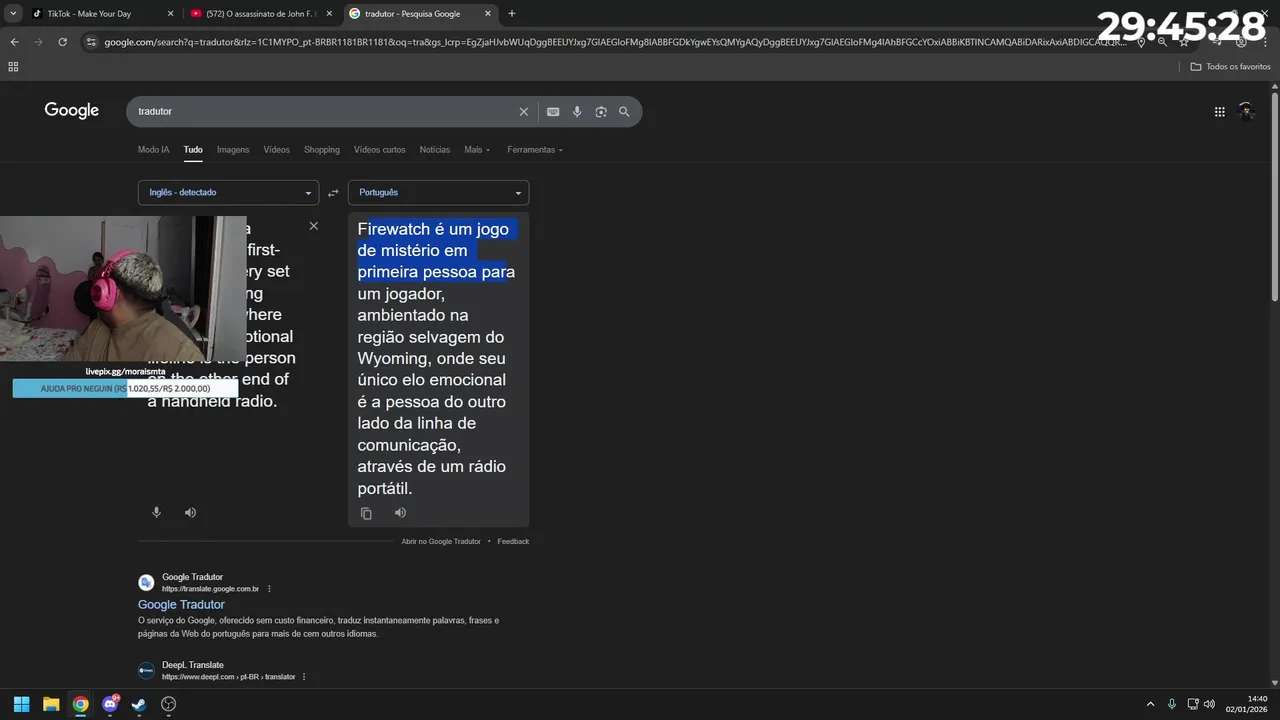Click the translated text starting with Firewatch
The height and width of the screenshot is (720, 1280).
(x=437, y=358)
